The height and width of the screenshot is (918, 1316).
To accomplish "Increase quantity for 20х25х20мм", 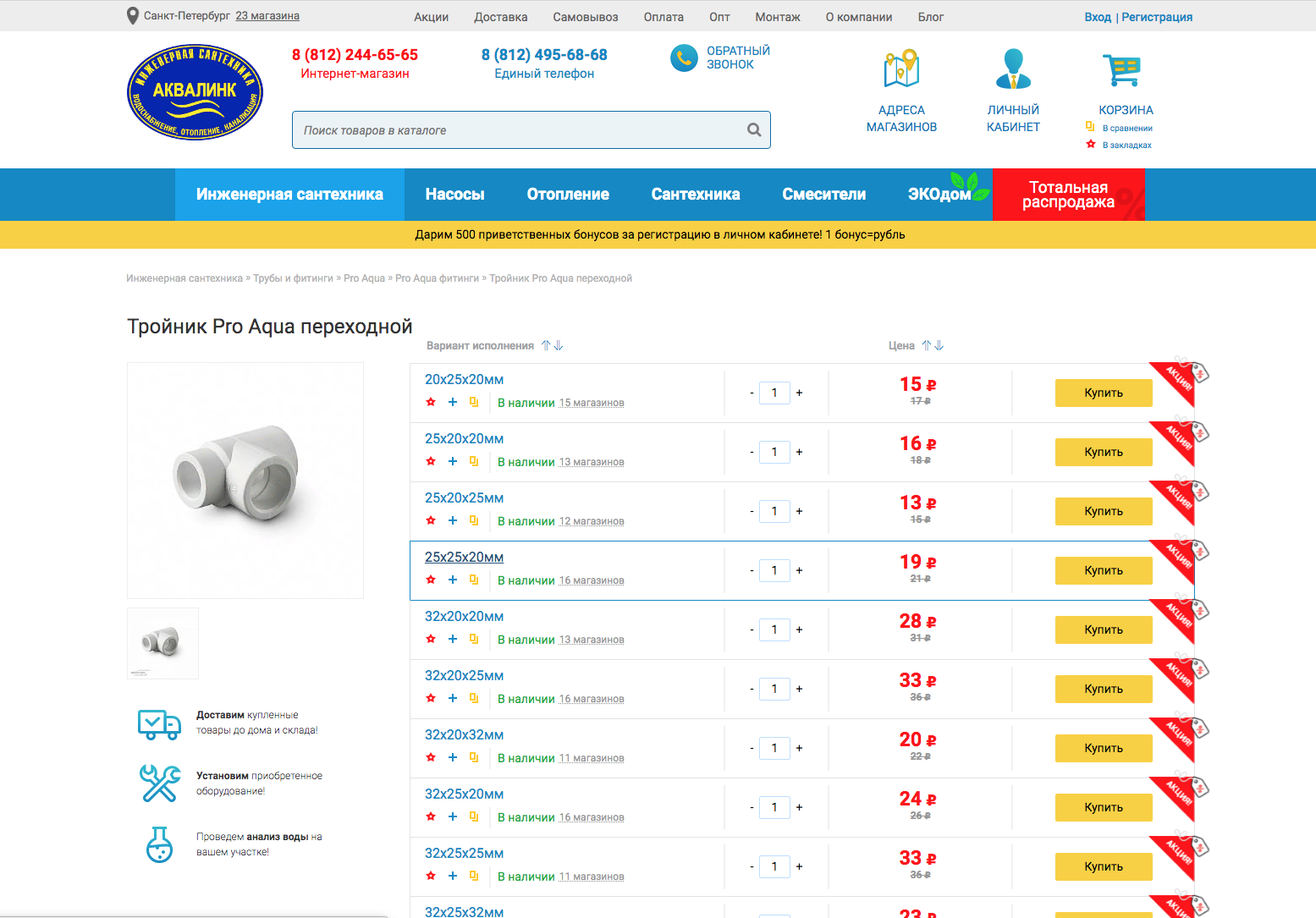I will coord(799,393).
